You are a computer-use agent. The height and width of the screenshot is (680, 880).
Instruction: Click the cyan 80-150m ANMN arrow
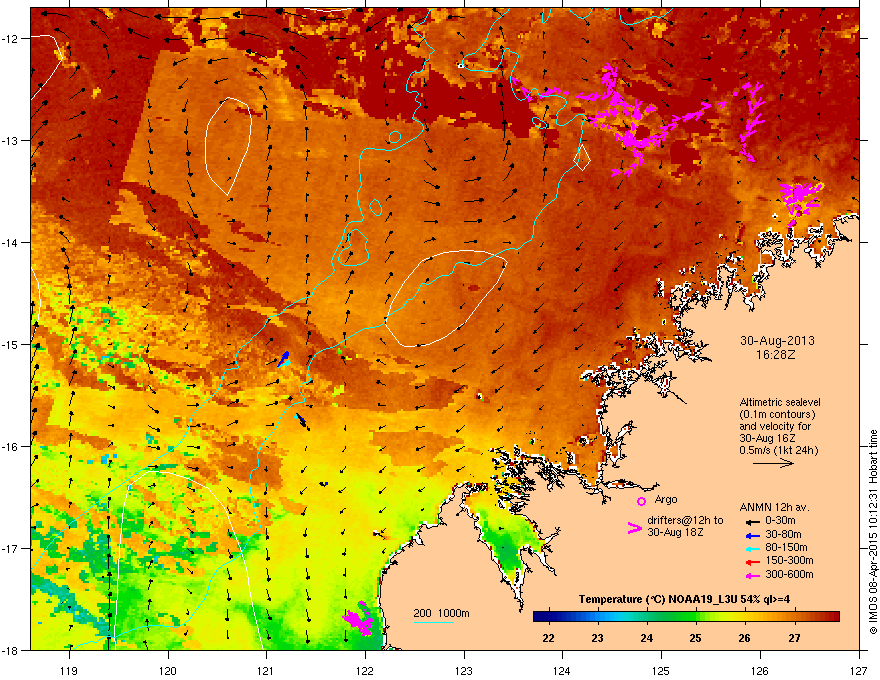[x=752, y=548]
